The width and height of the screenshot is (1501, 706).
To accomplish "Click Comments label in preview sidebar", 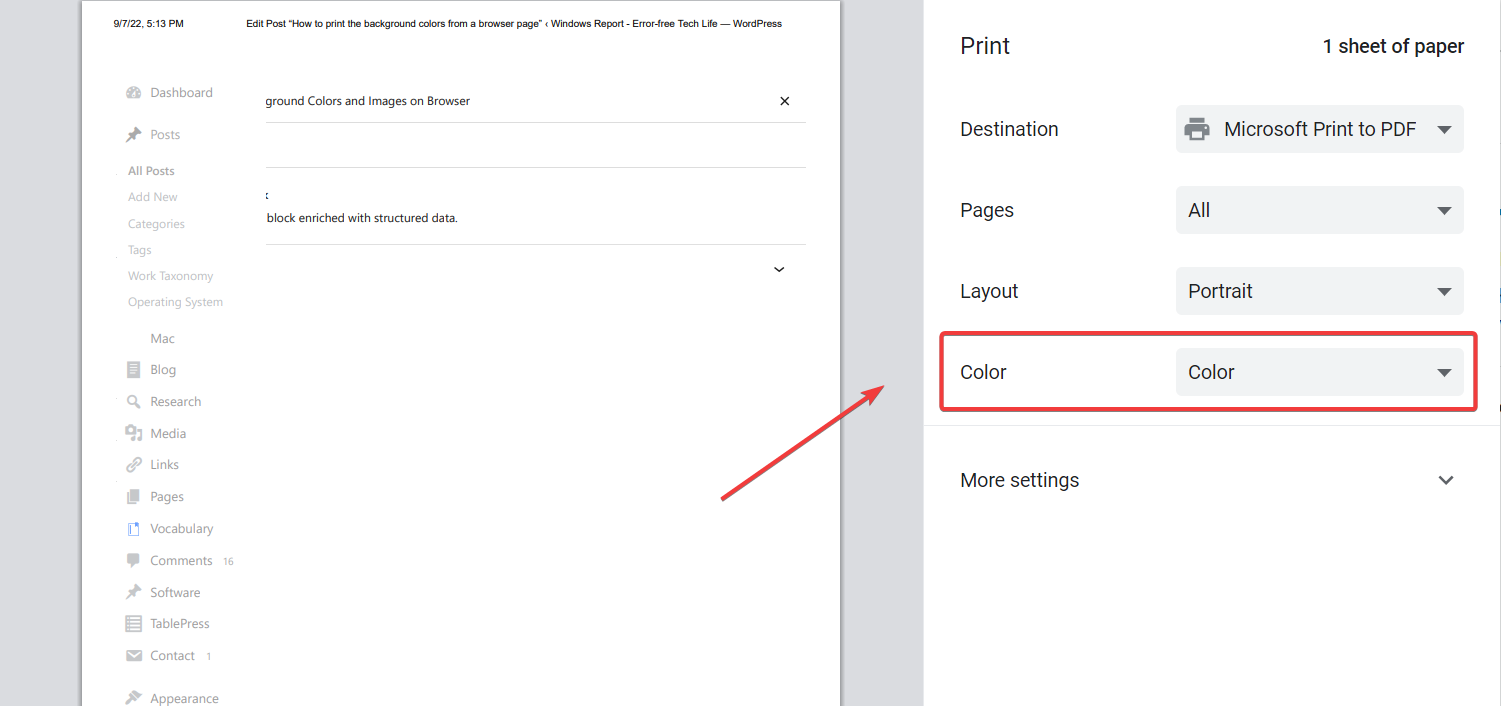I will click(181, 561).
